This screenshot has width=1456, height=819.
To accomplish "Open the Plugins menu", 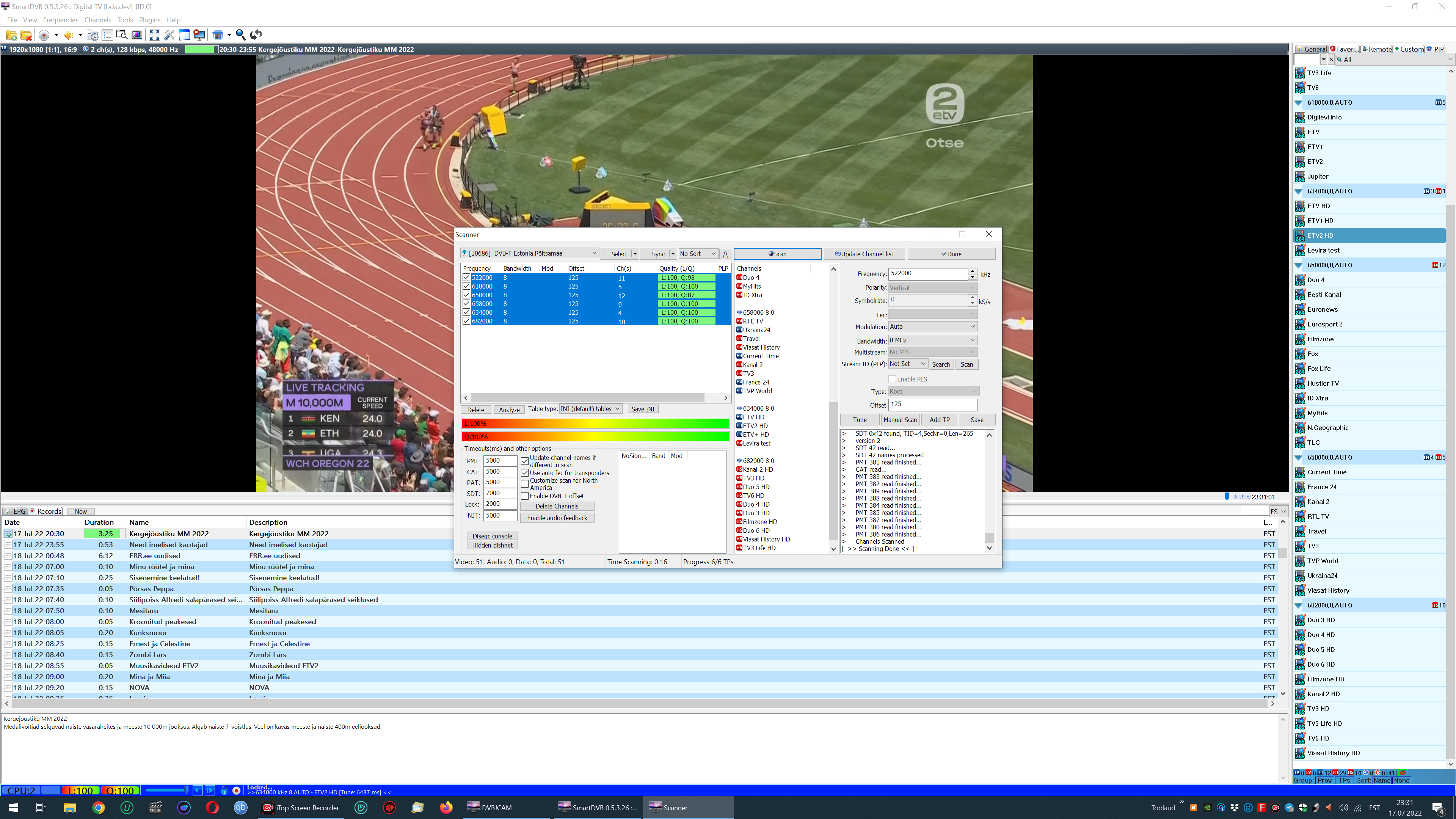I will click(x=150, y=20).
